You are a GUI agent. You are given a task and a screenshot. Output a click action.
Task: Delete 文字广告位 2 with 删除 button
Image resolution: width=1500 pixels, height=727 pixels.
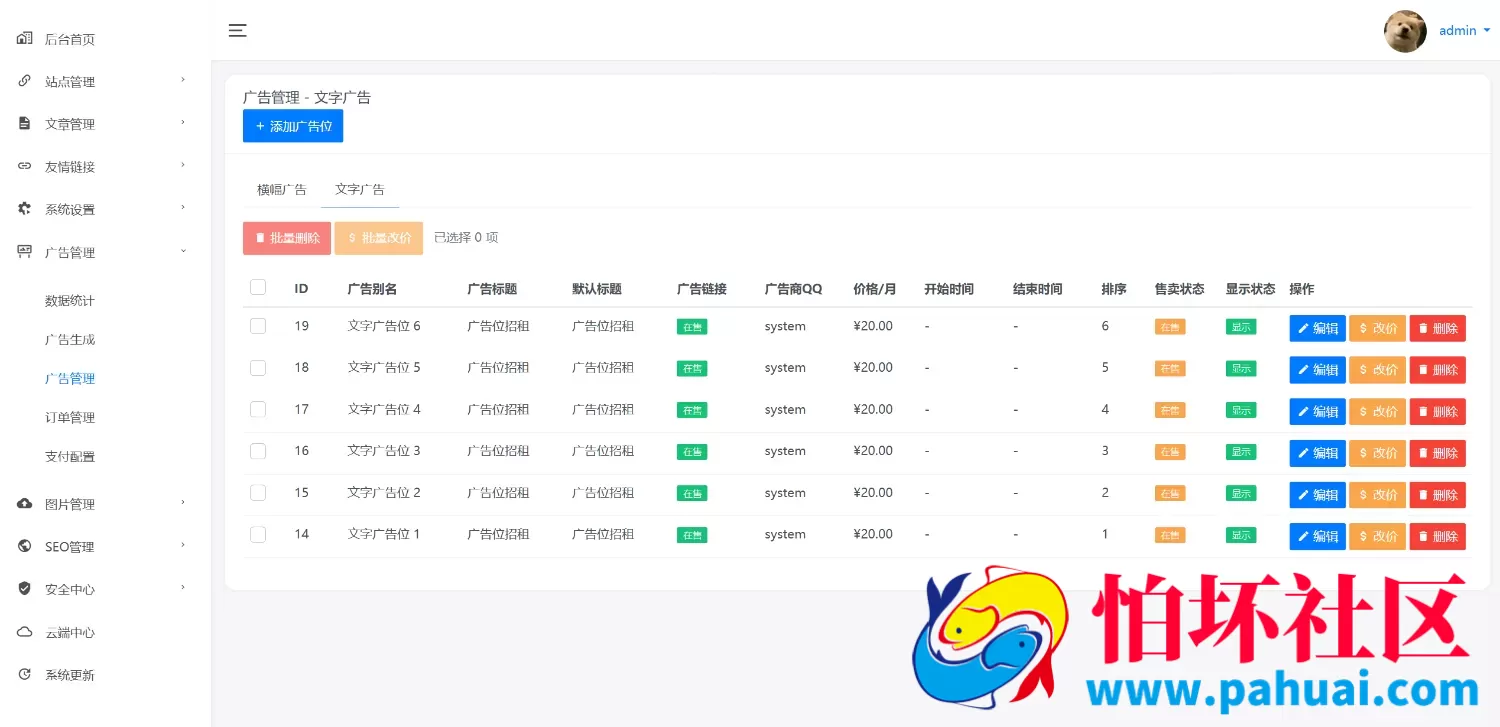pos(1438,495)
